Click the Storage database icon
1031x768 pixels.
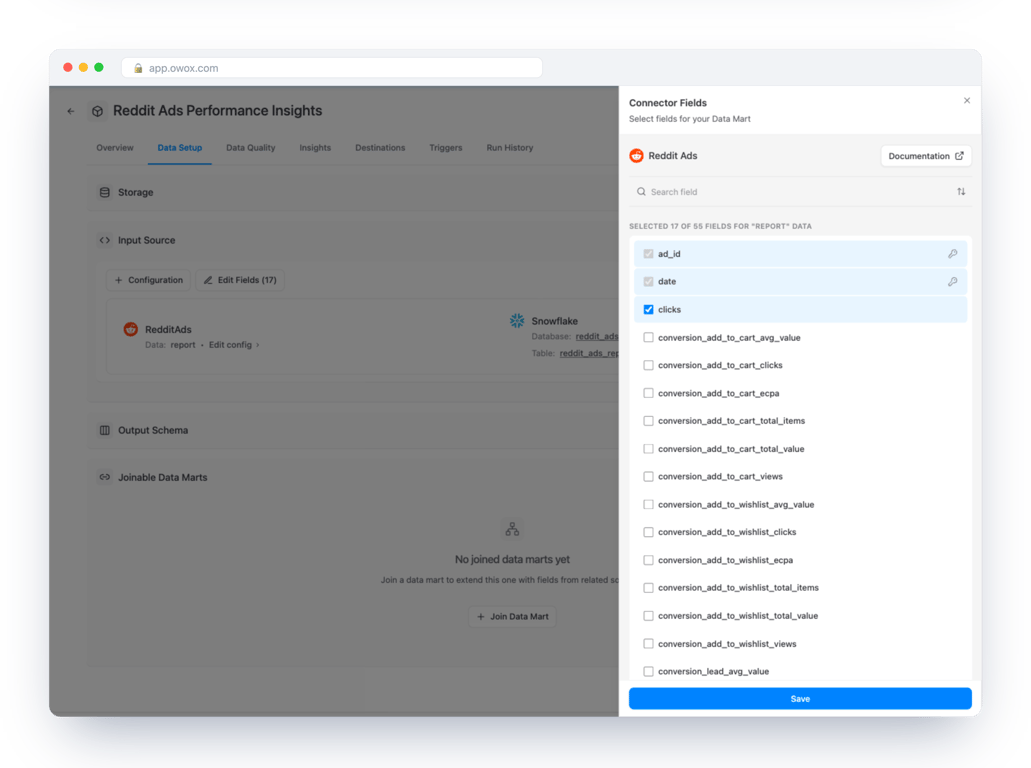tap(105, 193)
